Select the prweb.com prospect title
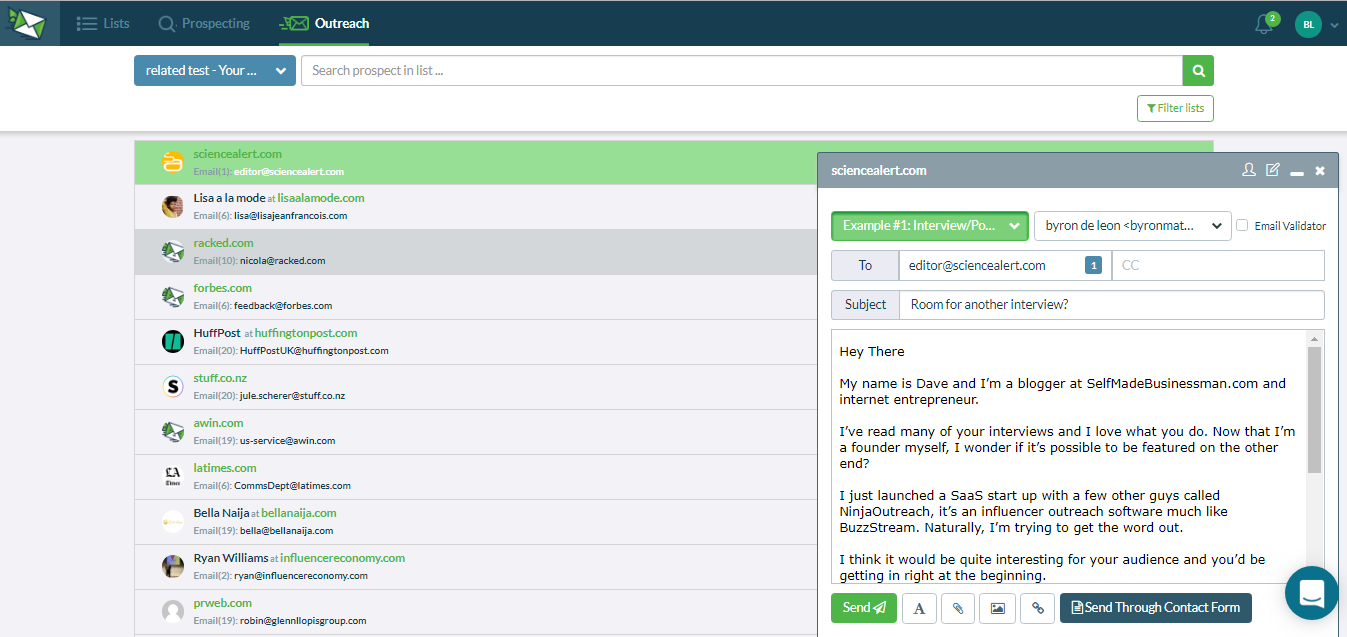The width and height of the screenshot is (1347, 637). pyautogui.click(x=222, y=603)
